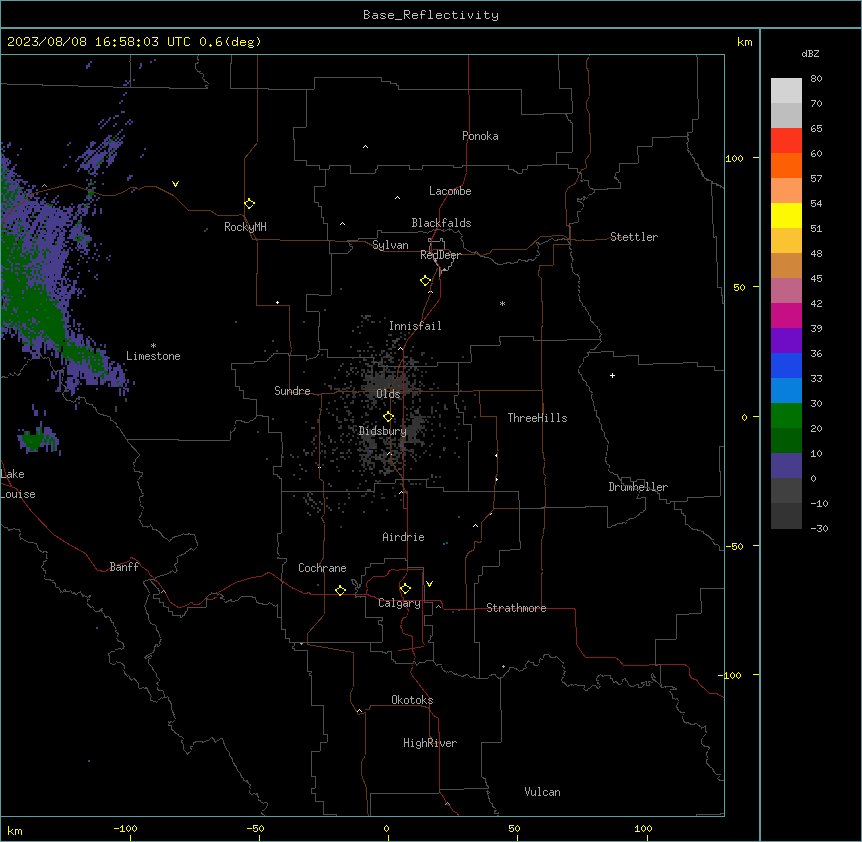Click the Vulcan city label
862x842 pixels.
[x=543, y=792]
